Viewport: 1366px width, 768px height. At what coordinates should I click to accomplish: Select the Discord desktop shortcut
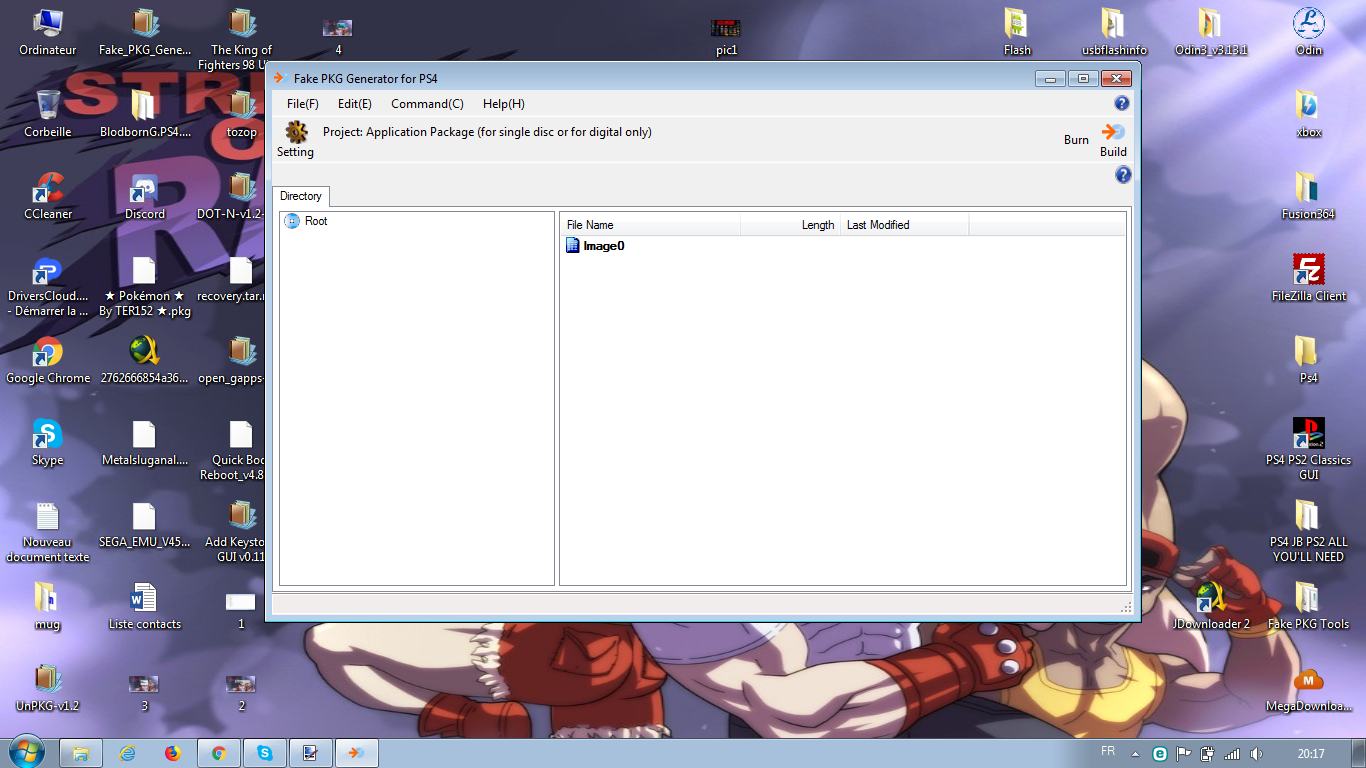point(144,196)
